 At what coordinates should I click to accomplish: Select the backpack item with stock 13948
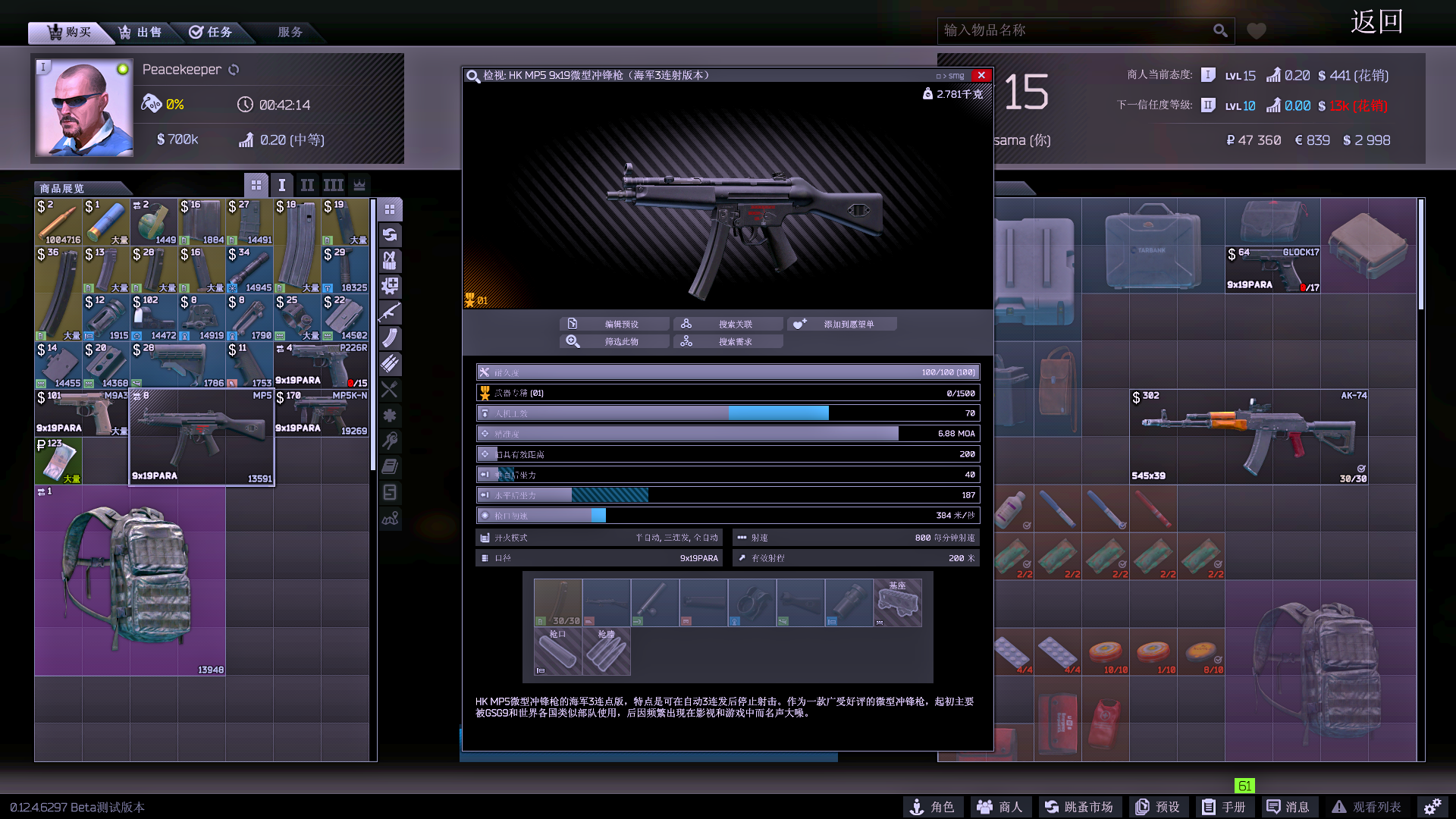tap(130, 581)
